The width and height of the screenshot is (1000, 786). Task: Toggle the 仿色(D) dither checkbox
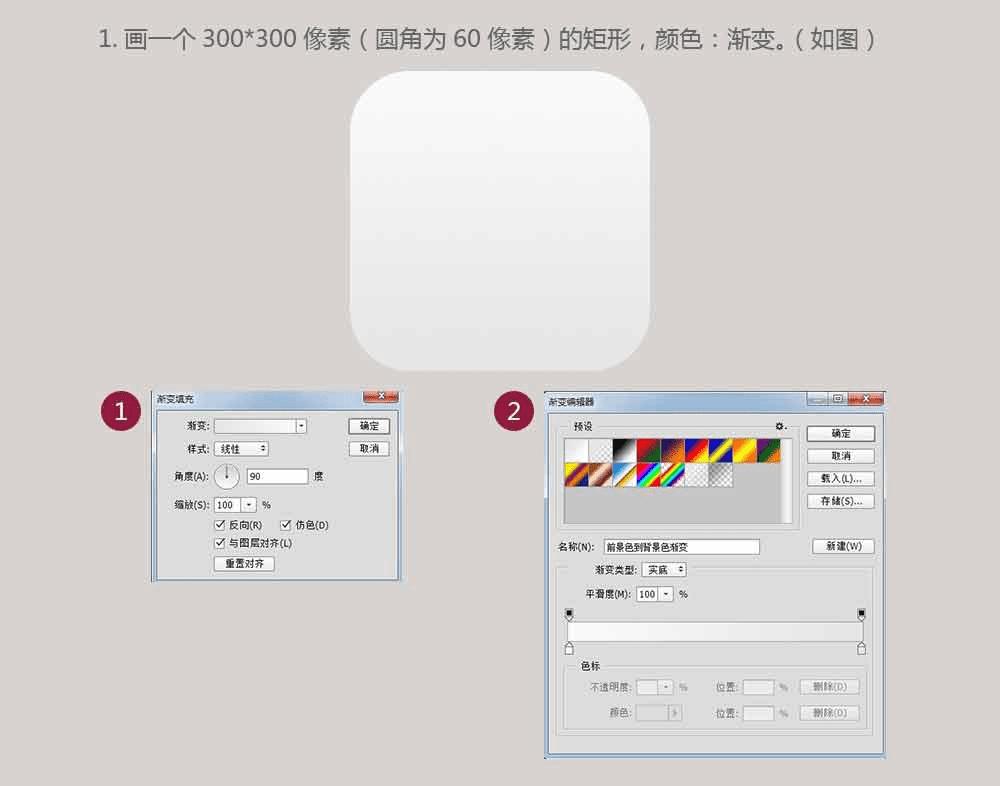coord(286,524)
